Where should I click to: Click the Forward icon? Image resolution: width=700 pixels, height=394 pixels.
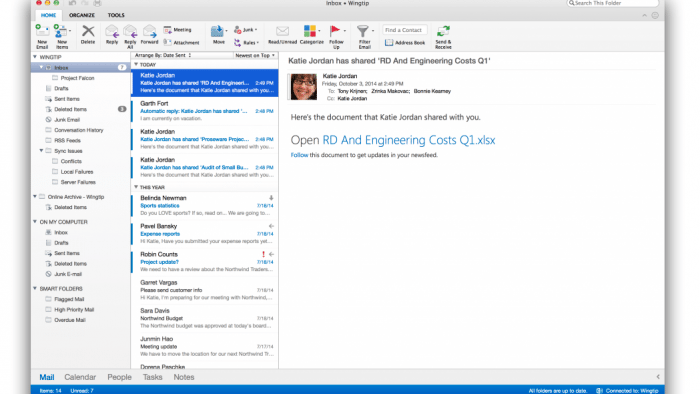coord(150,31)
